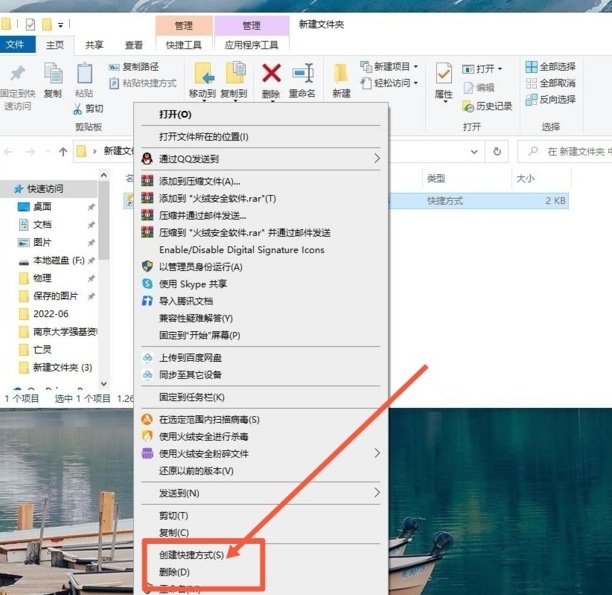Click the Paste (粘贴) clipboard icon
Screen dimensions: 612x595
85,75
